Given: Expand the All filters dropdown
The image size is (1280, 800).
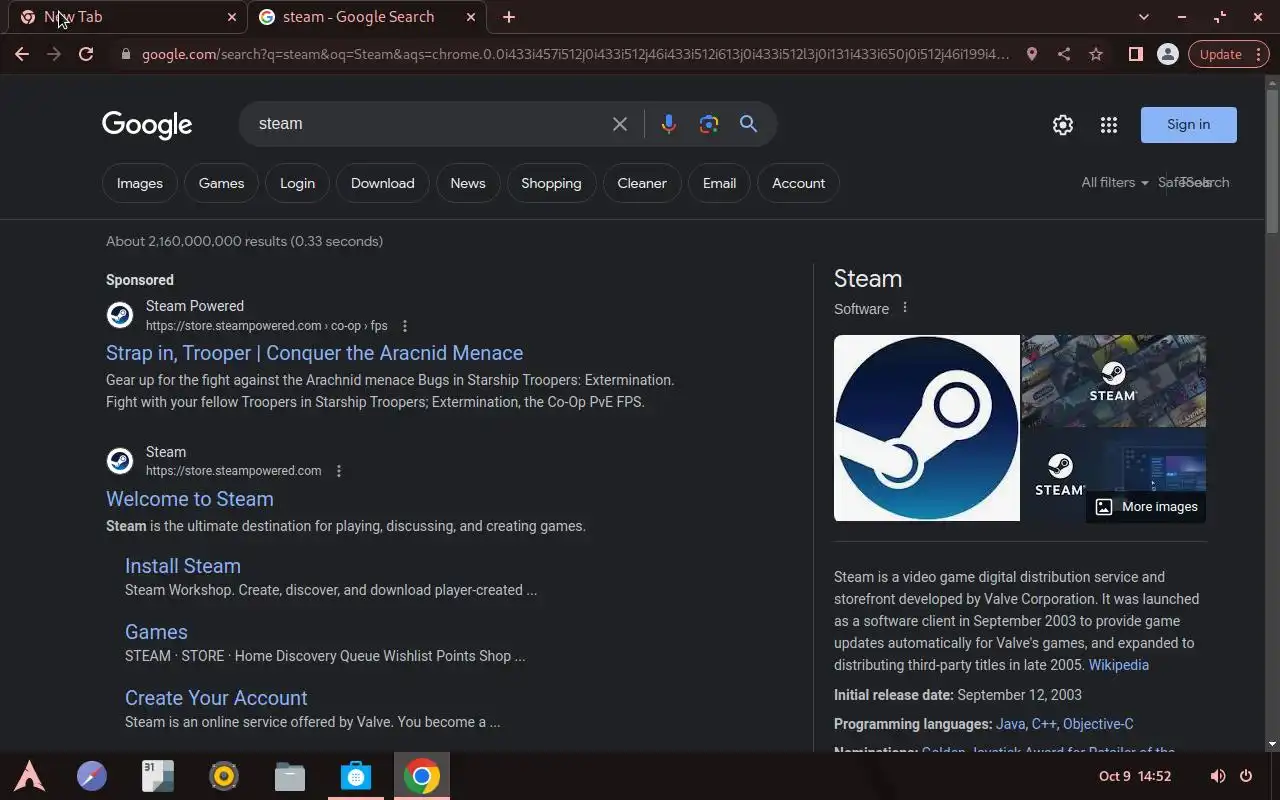Looking at the screenshot, I should click(1114, 182).
